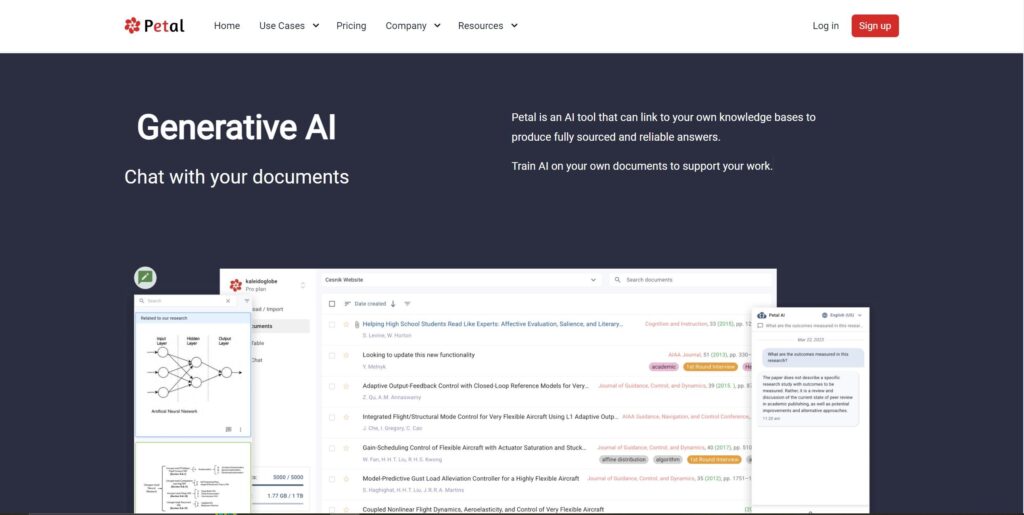Go to Home in the navigation bar
The height and width of the screenshot is (515, 1024).
227,26
